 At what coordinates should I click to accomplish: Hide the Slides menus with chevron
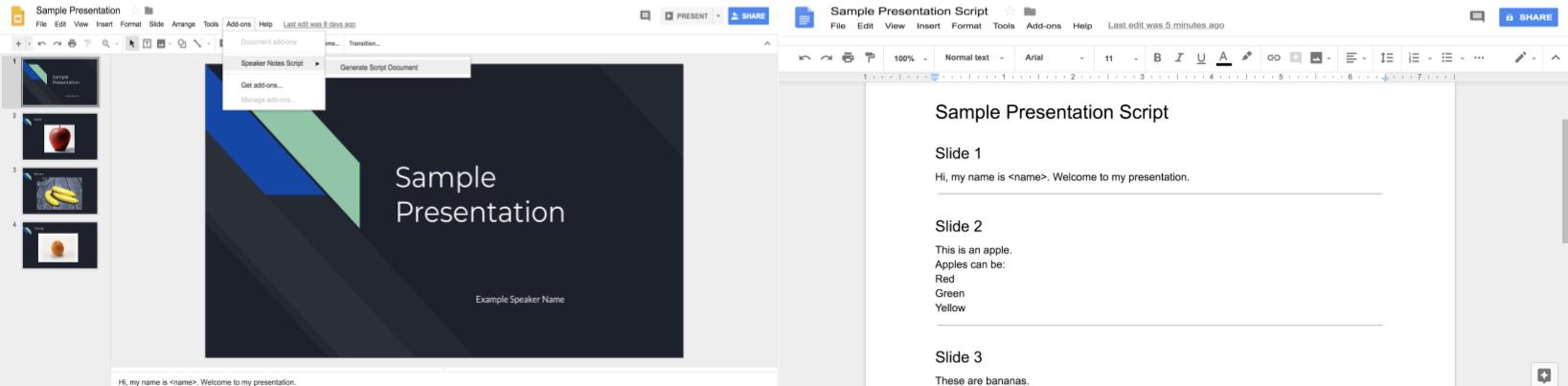point(766,43)
